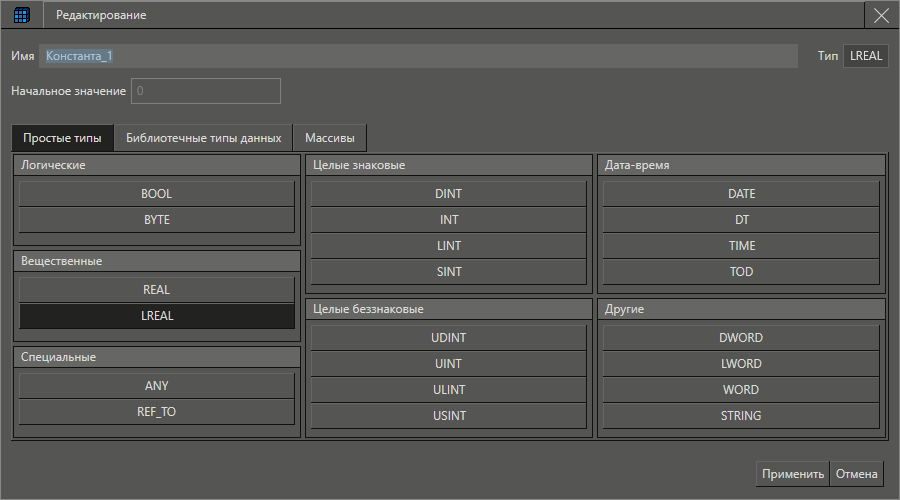Select the REF_TO special type
The width and height of the screenshot is (900, 500).
pyautogui.click(x=157, y=411)
